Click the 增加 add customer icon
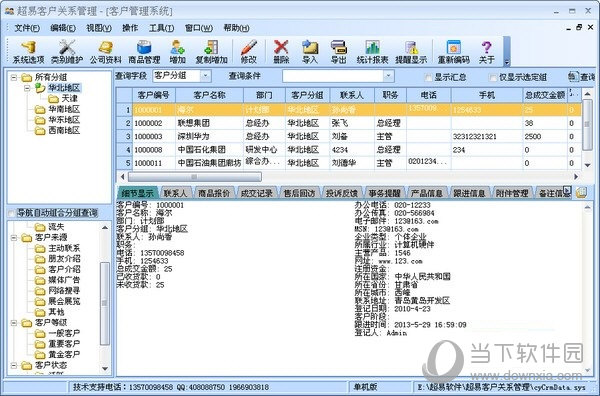This screenshot has height=396, width=600. click(x=177, y=52)
